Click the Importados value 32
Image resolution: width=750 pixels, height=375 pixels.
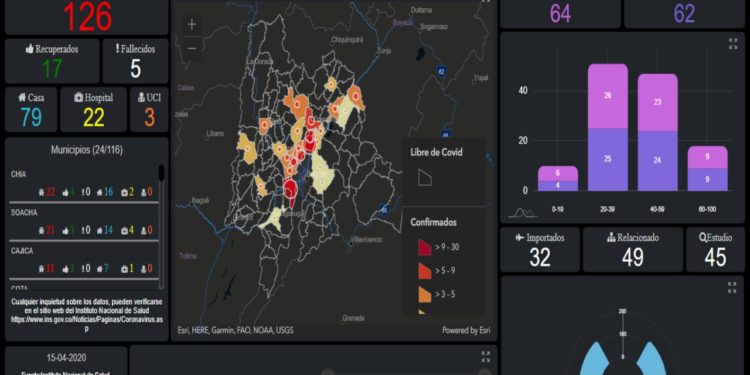point(540,257)
